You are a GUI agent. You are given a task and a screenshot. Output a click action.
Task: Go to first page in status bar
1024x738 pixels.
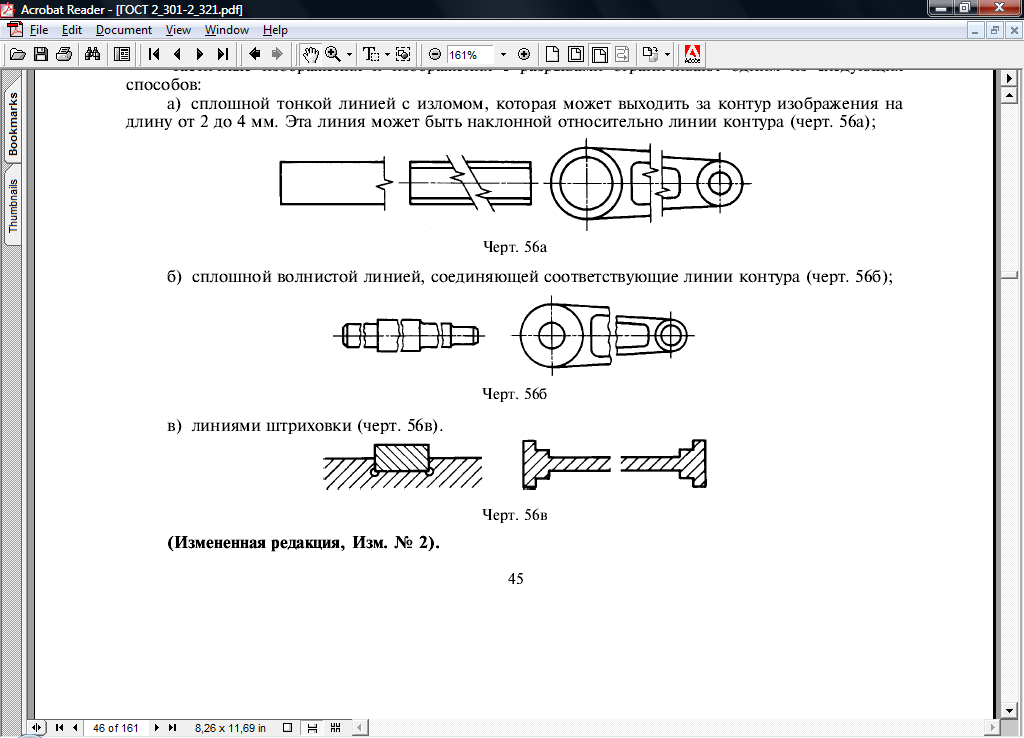click(x=59, y=728)
